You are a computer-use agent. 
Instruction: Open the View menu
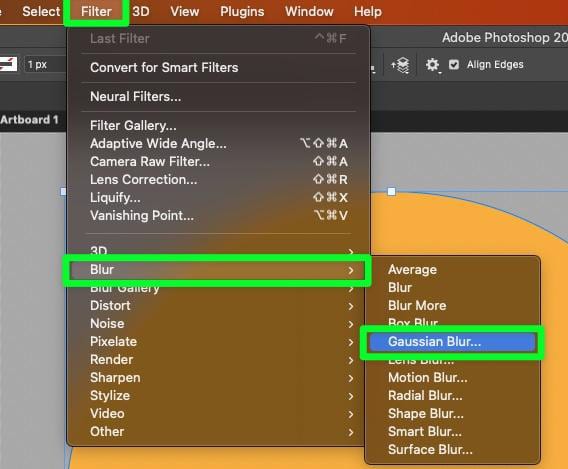[185, 12]
